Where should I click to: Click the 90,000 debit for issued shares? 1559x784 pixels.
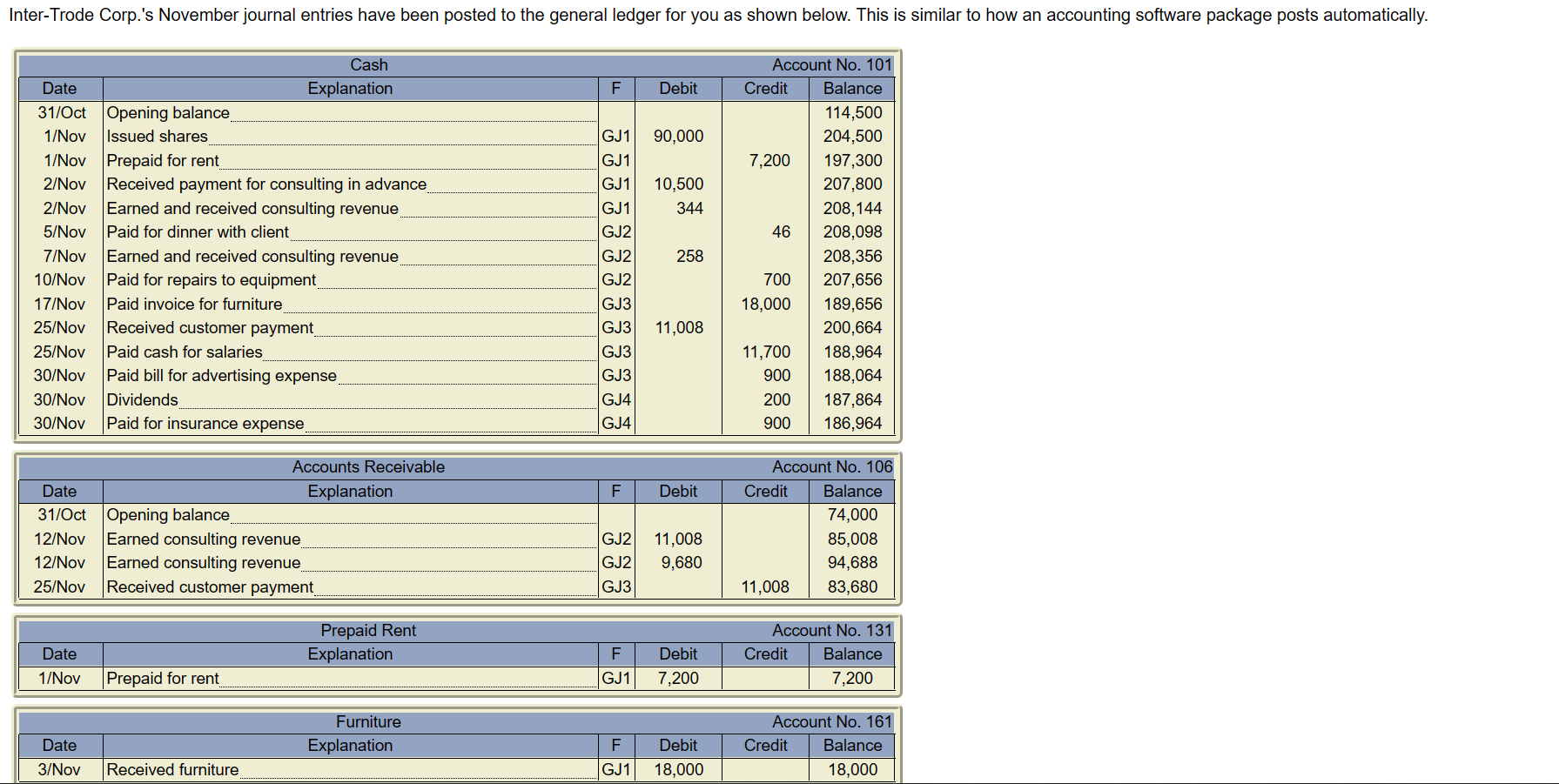pos(678,137)
